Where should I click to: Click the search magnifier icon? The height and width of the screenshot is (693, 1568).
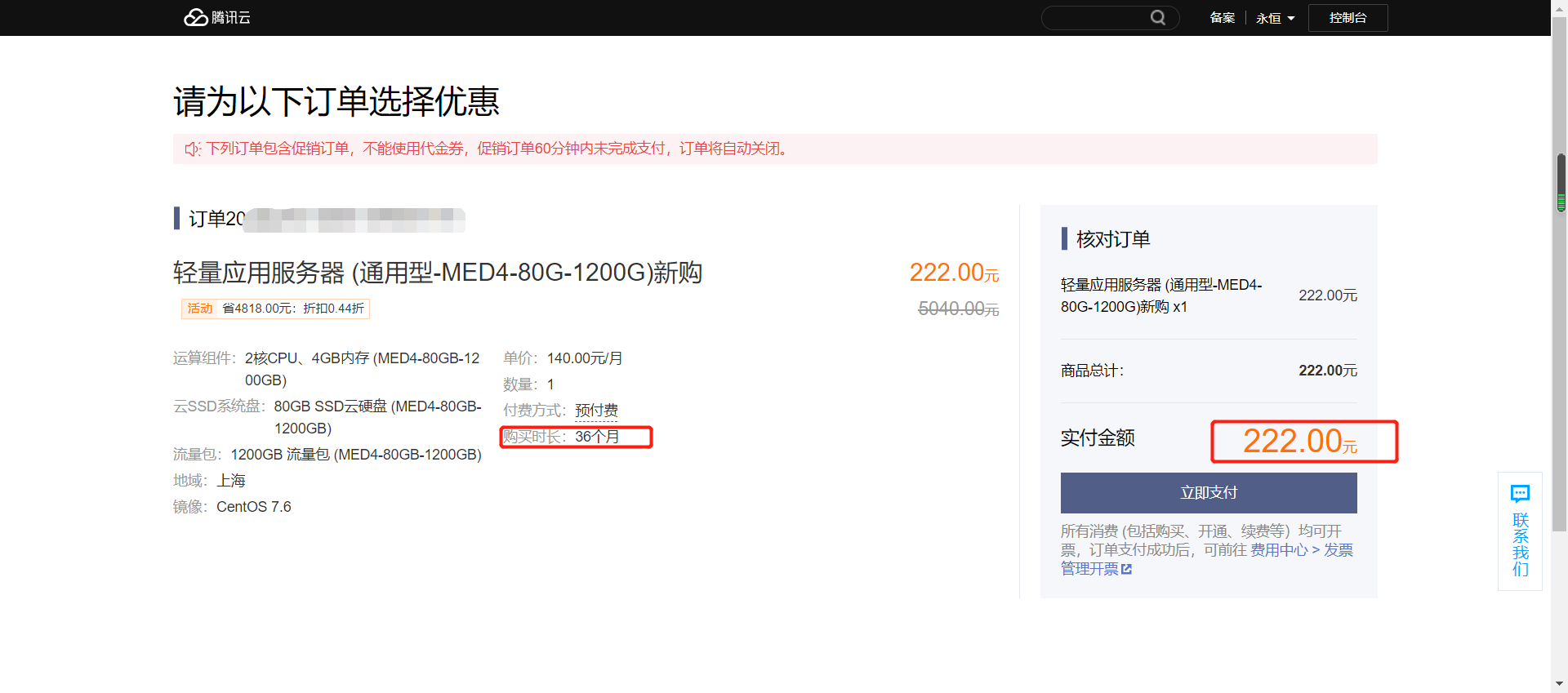click(1158, 17)
